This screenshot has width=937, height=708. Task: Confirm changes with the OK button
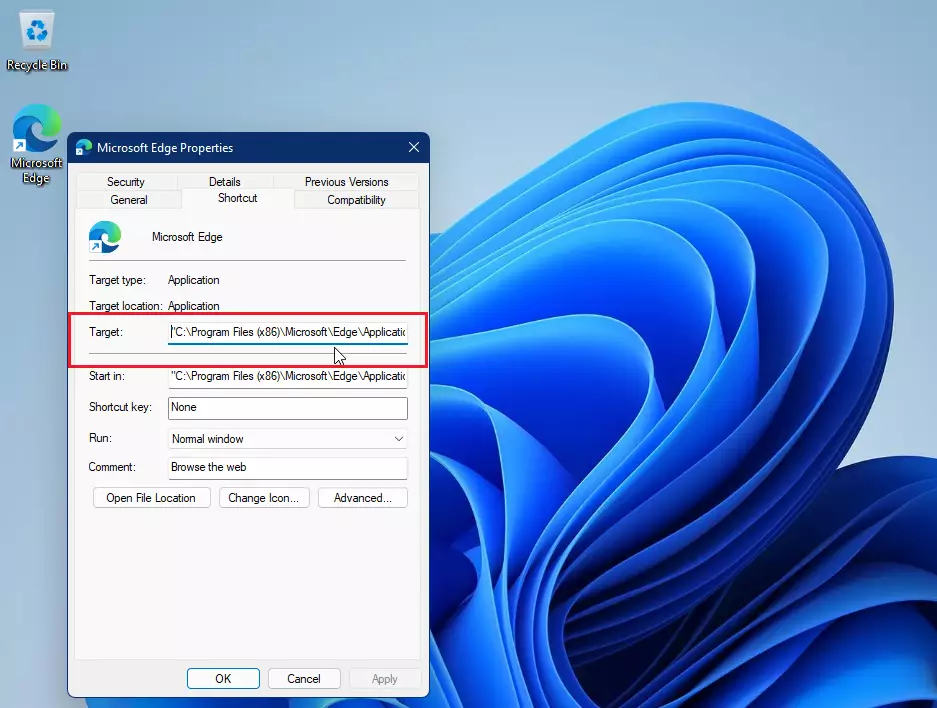coord(223,679)
